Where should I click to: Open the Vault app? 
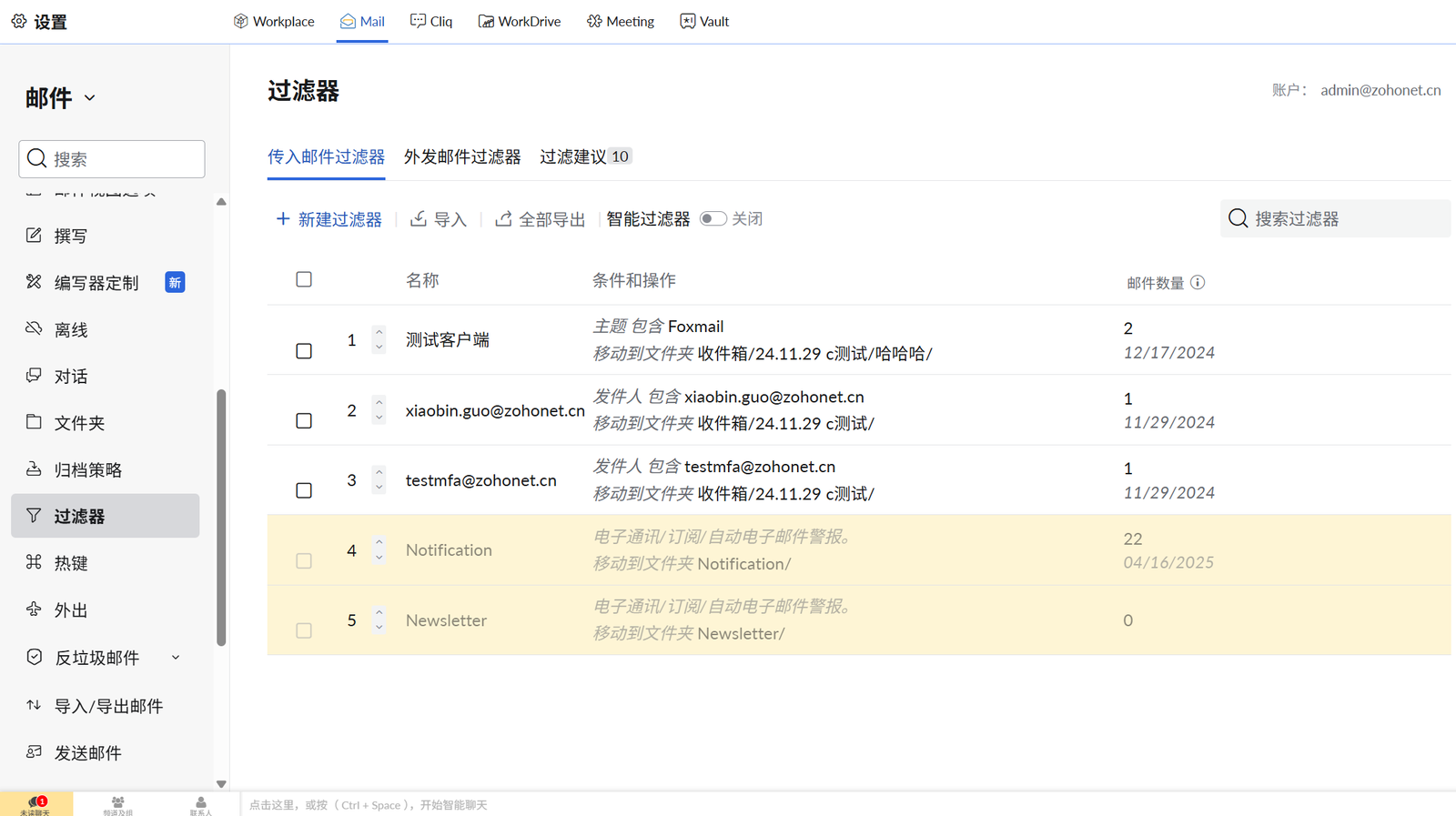704,21
